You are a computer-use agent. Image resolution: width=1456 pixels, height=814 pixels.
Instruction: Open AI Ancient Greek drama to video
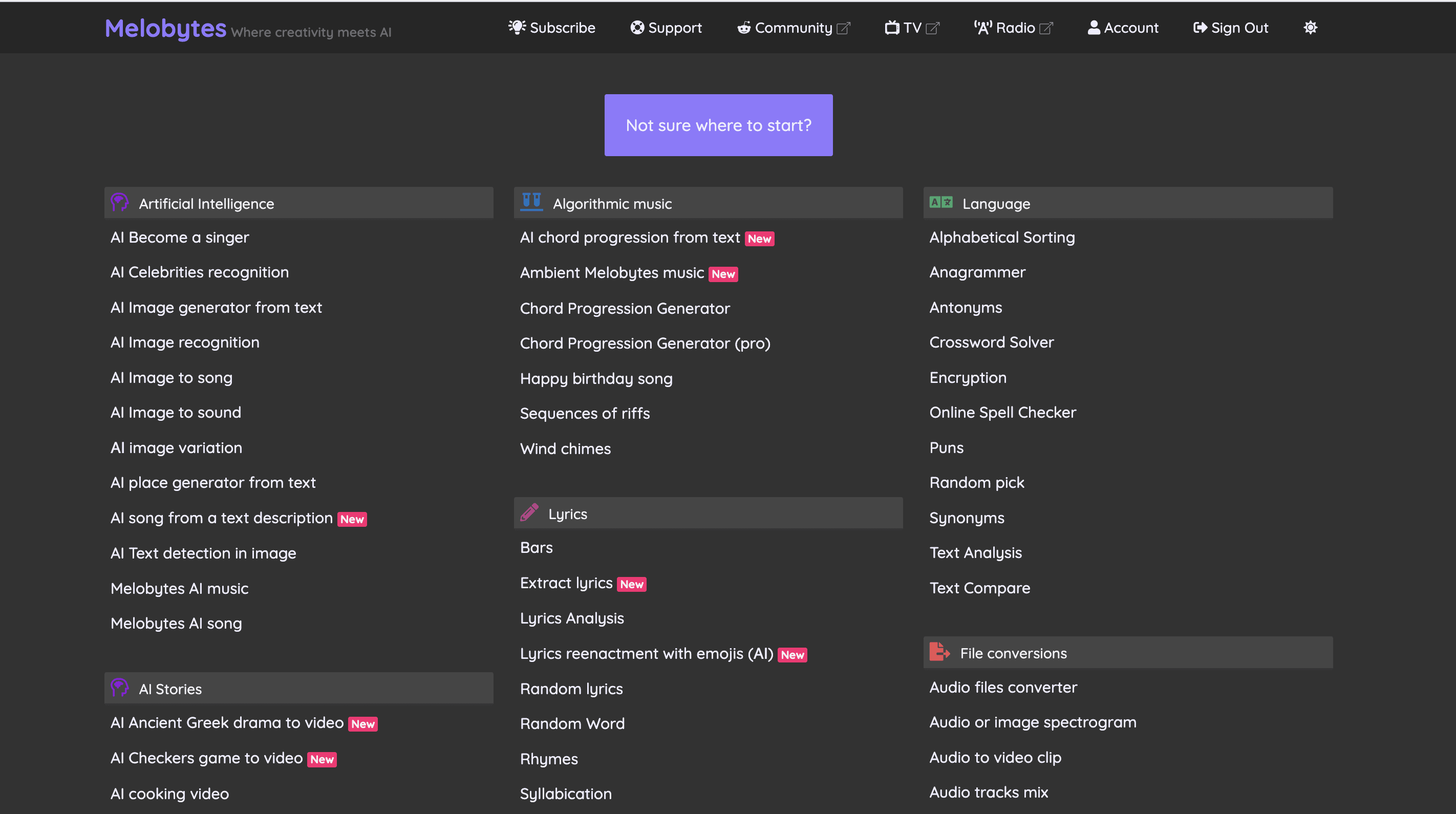coord(227,723)
